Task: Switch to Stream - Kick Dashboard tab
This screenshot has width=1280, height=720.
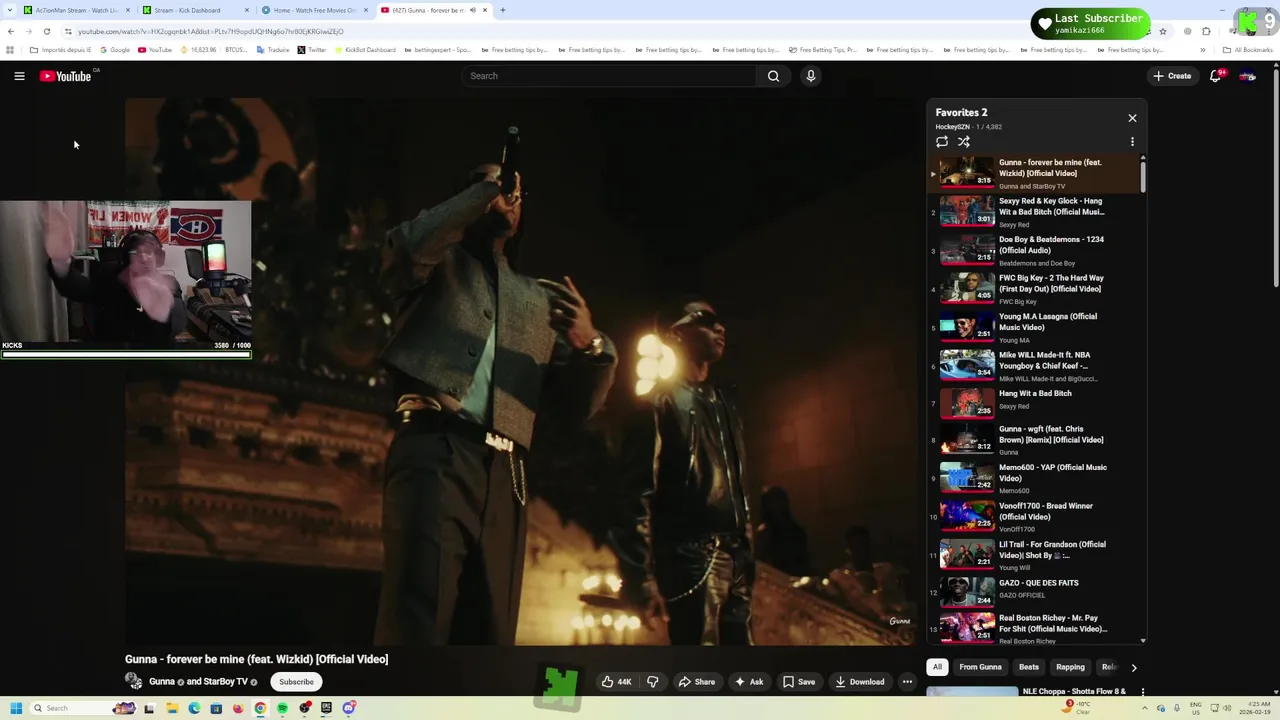Action: pos(193,10)
